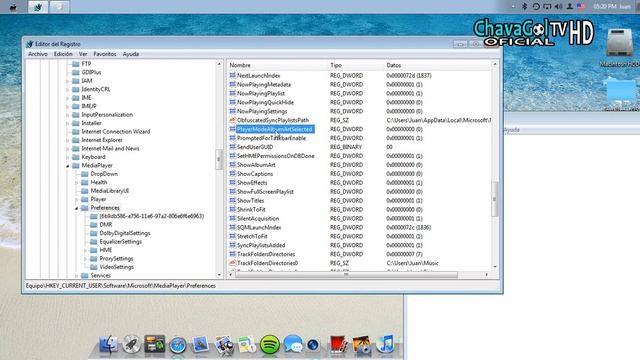Select the StretchToFit value
This screenshot has height=360, width=640.
point(252,236)
